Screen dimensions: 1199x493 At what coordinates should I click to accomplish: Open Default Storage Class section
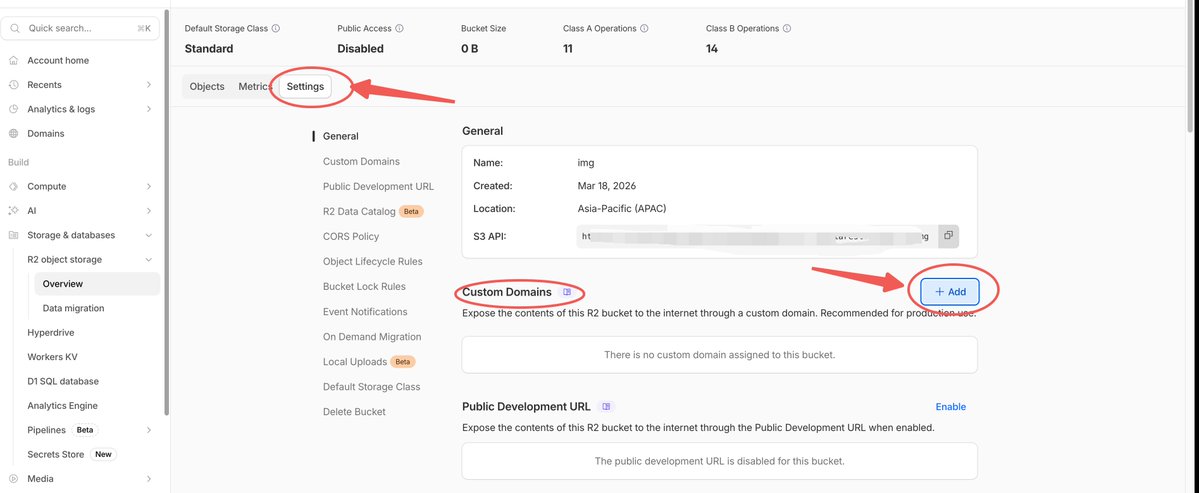click(x=372, y=387)
